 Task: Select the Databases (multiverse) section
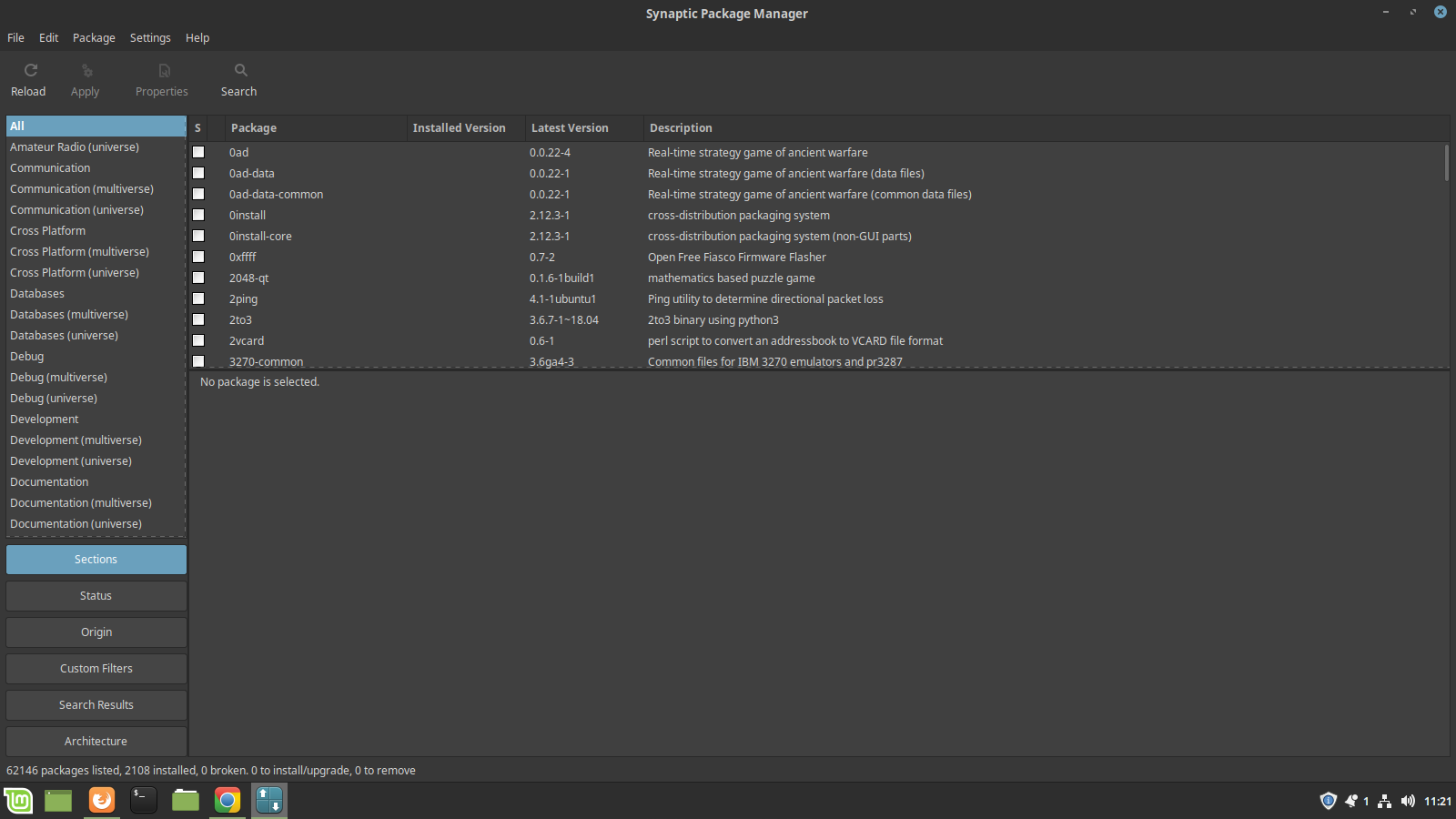[96, 315]
